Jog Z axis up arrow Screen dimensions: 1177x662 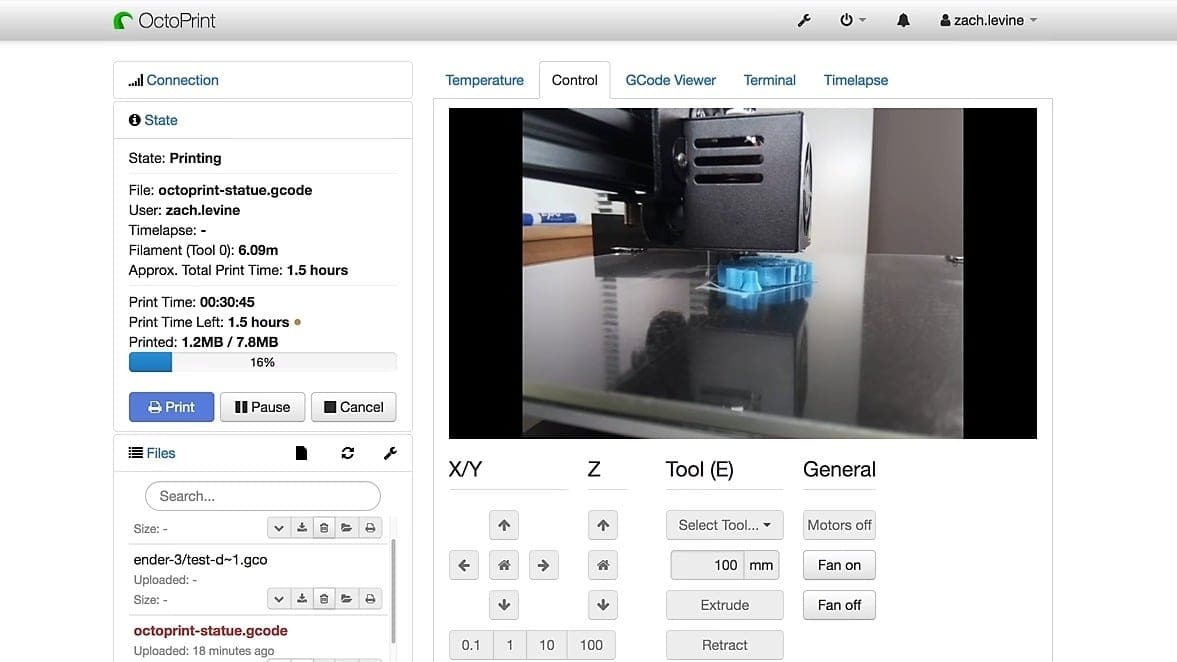pyautogui.click(x=602, y=525)
